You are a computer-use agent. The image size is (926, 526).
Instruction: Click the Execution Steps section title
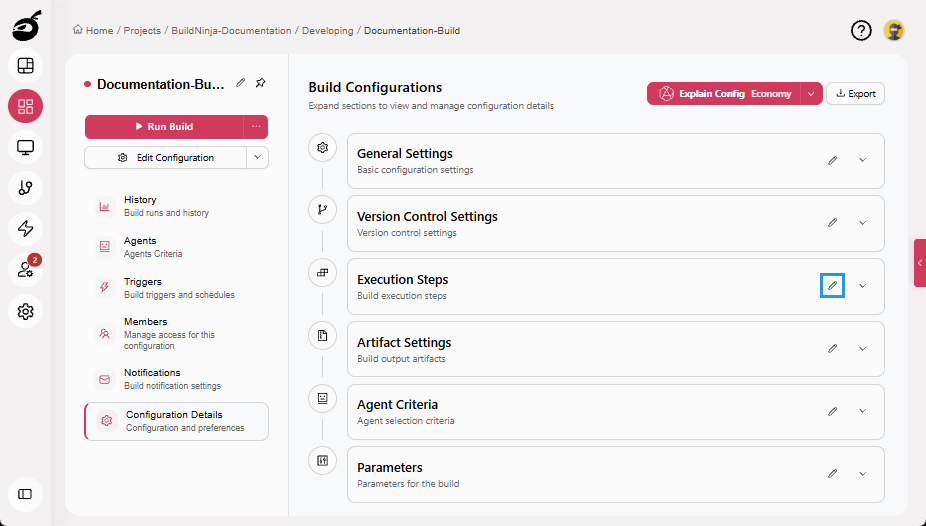click(402, 279)
